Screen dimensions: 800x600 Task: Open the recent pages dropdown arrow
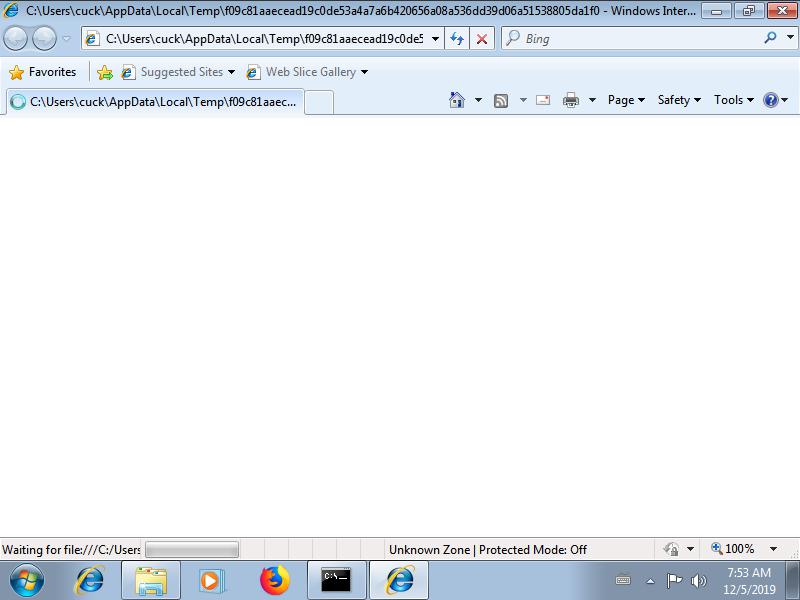(x=66, y=39)
